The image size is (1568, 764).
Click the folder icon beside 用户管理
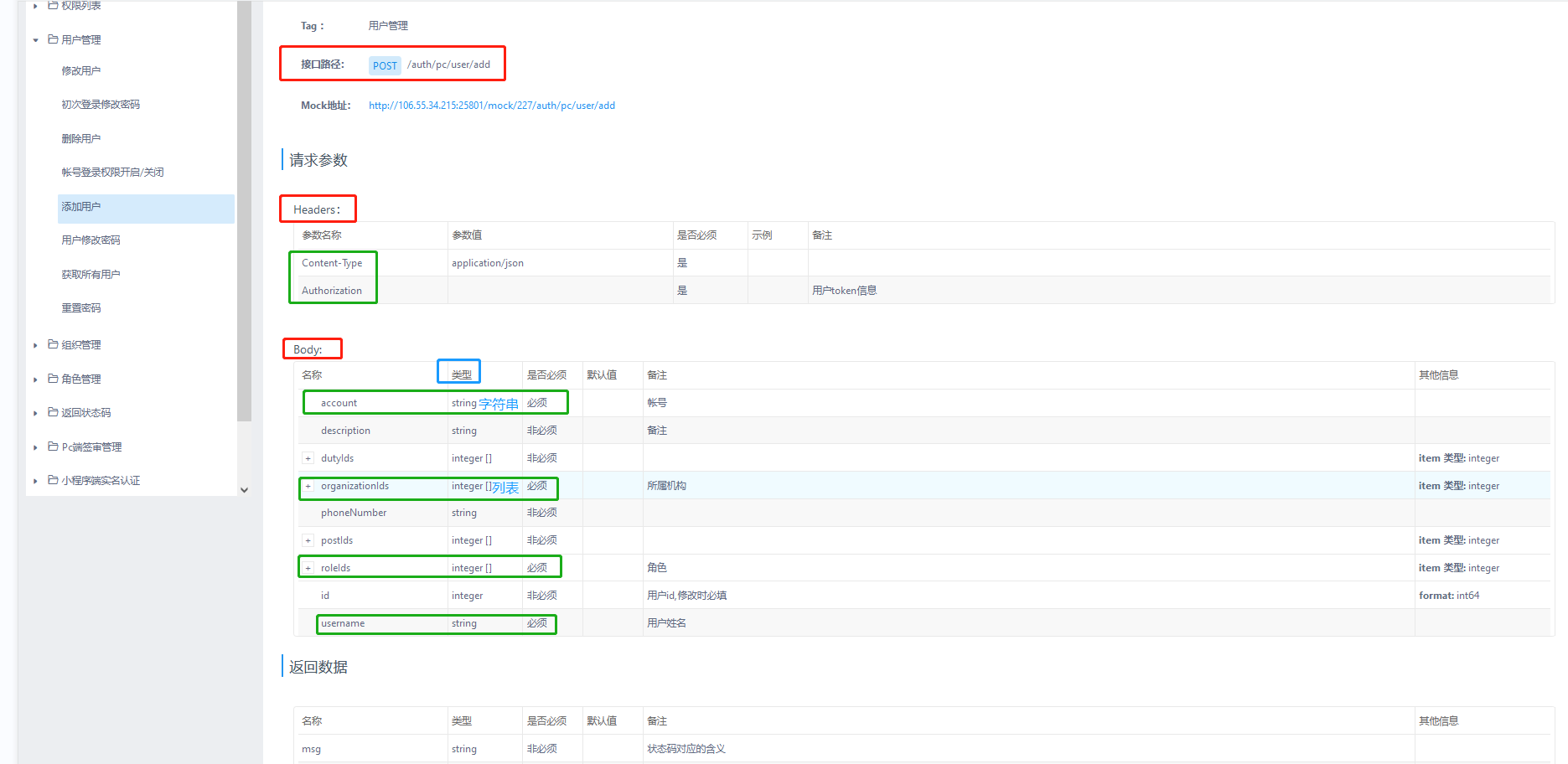point(53,39)
